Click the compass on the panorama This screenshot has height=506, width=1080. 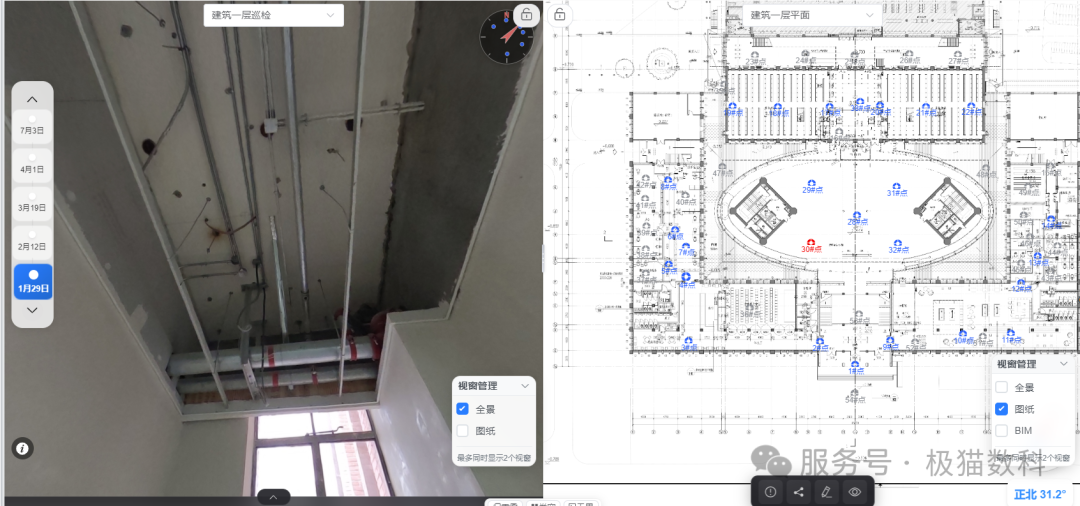point(506,38)
